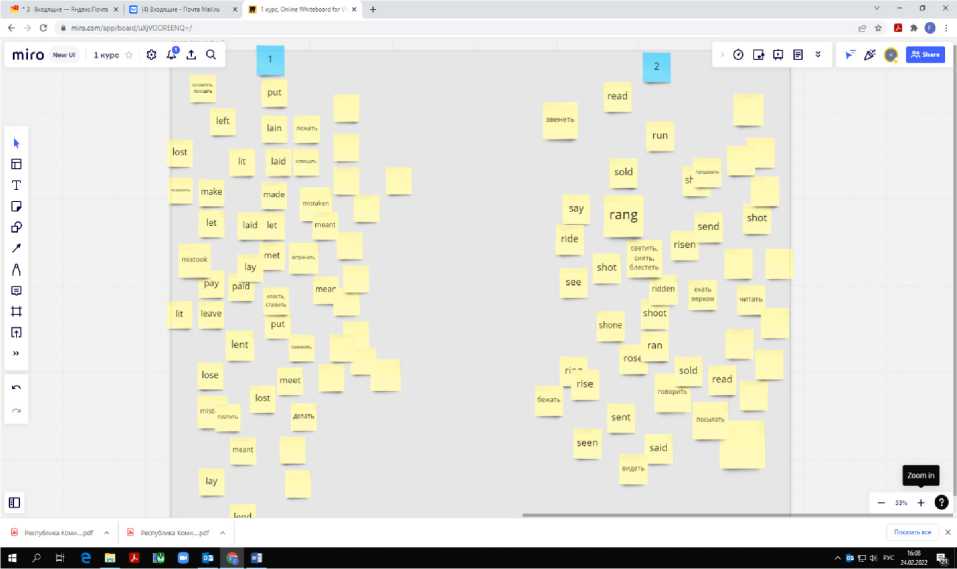Switch to the Yandex Mail tab

click(63, 9)
